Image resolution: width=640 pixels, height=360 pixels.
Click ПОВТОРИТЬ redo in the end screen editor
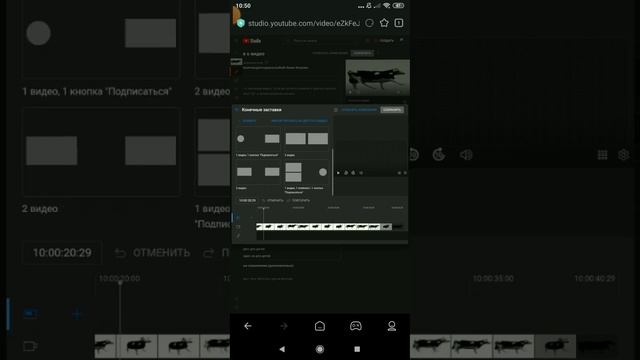click(x=298, y=200)
